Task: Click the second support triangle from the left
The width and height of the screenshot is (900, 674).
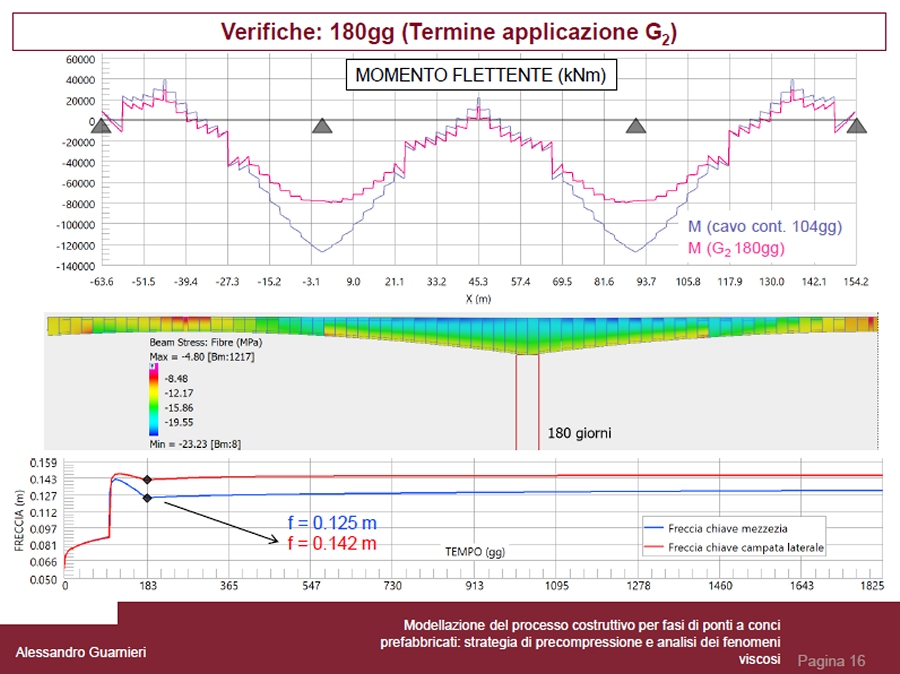Action: [321, 125]
